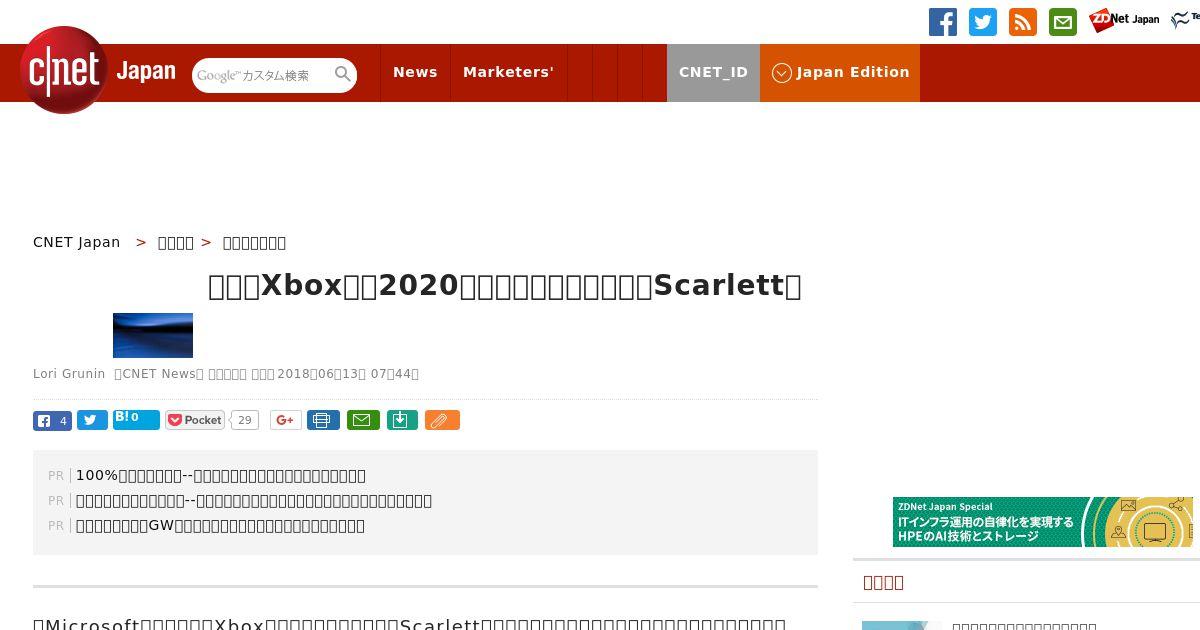The height and width of the screenshot is (630, 1200).
Task: Open the RSS feed icon
Action: tap(1023, 22)
